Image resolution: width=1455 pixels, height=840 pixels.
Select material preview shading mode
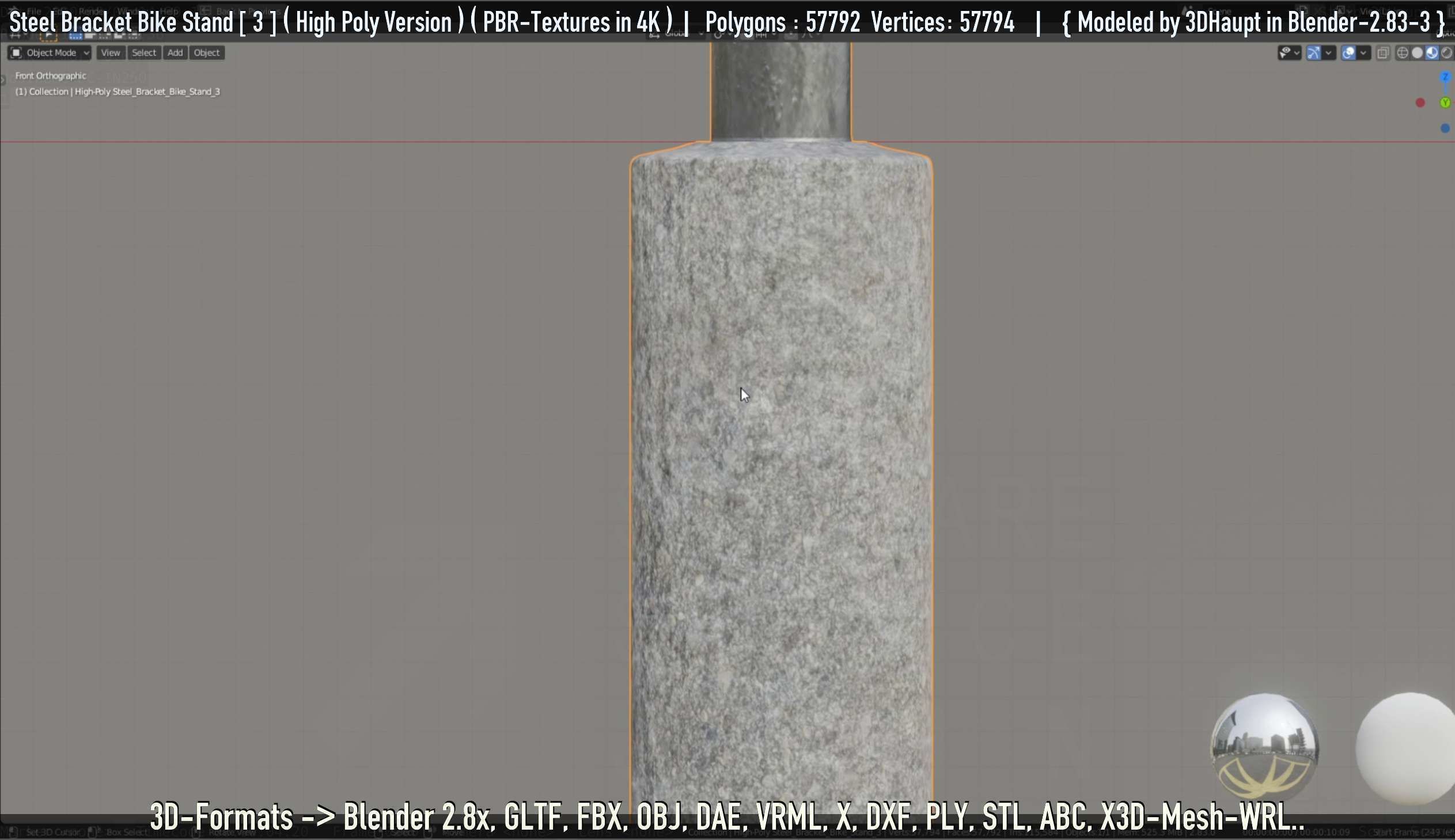point(1432,53)
